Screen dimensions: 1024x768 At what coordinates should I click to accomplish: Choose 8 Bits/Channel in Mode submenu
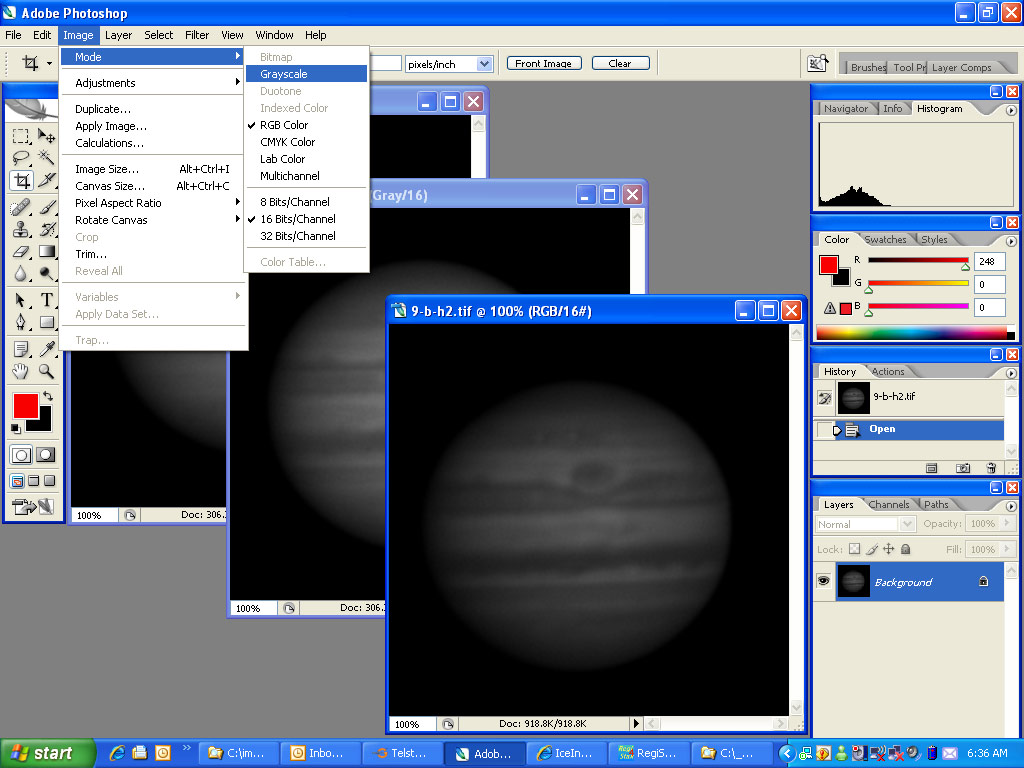[x=306, y=202]
